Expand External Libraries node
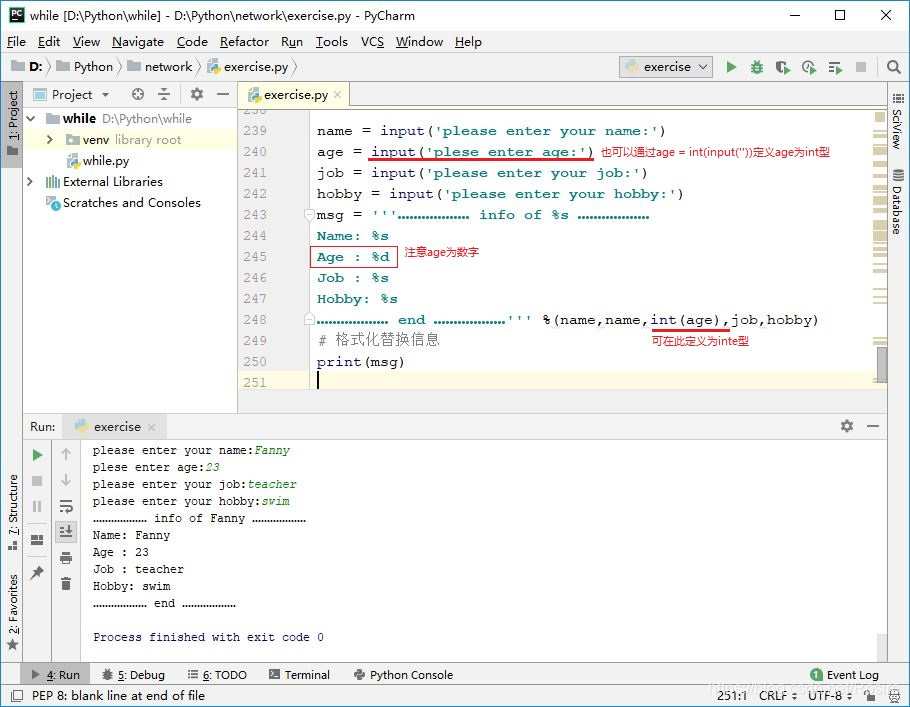The image size is (910, 707). (x=30, y=182)
